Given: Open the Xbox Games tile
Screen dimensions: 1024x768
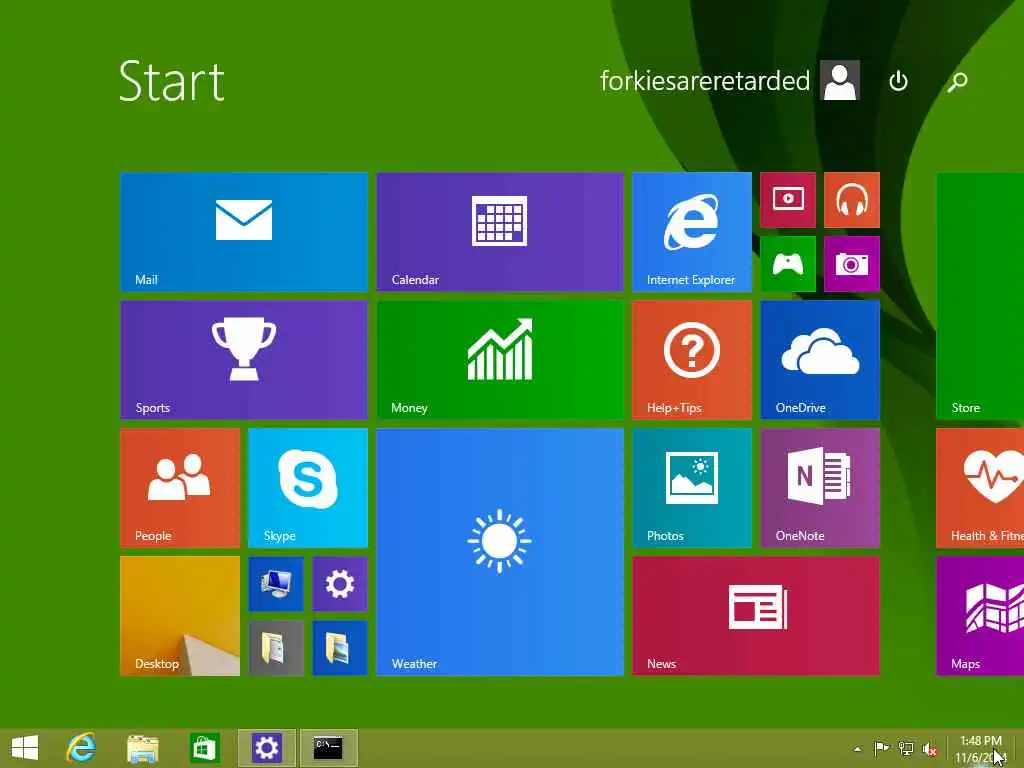Looking at the screenshot, I should click(788, 264).
